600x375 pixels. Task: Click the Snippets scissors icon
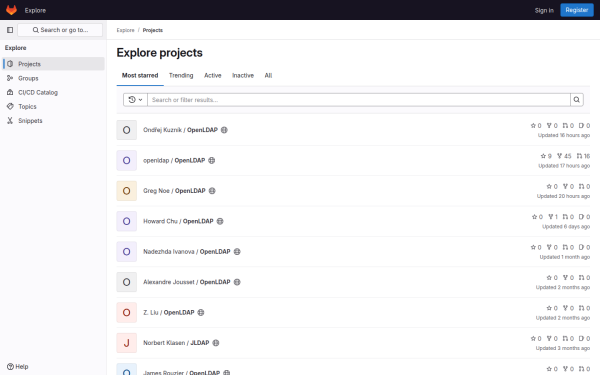pyautogui.click(x=10, y=121)
